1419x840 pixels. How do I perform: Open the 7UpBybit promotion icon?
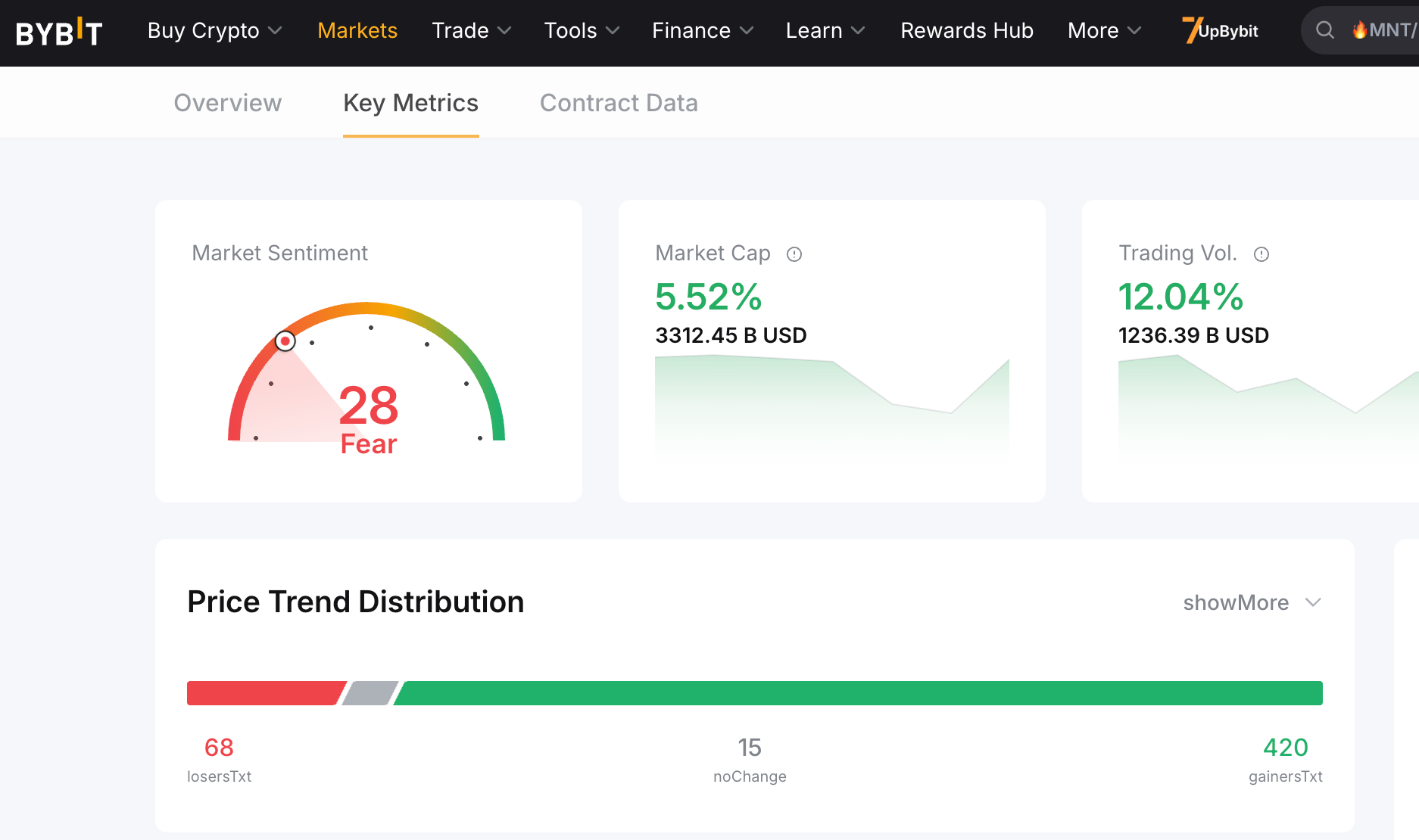pos(1221,30)
